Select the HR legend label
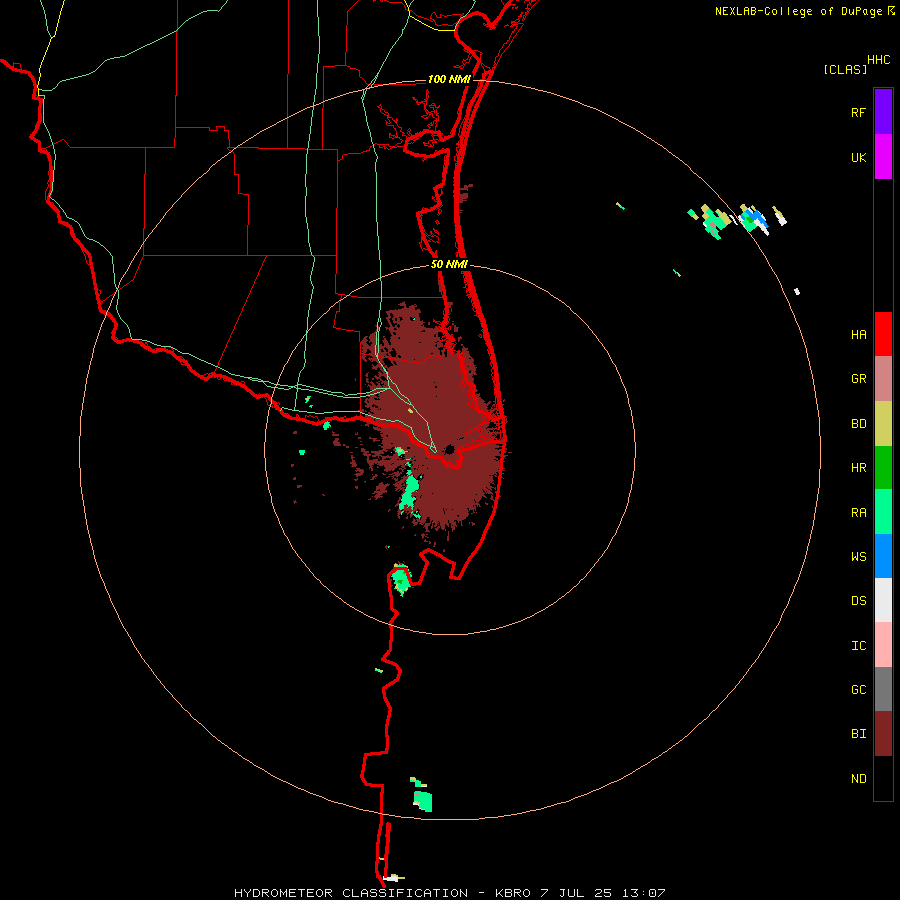This screenshot has width=900, height=900. (x=858, y=468)
